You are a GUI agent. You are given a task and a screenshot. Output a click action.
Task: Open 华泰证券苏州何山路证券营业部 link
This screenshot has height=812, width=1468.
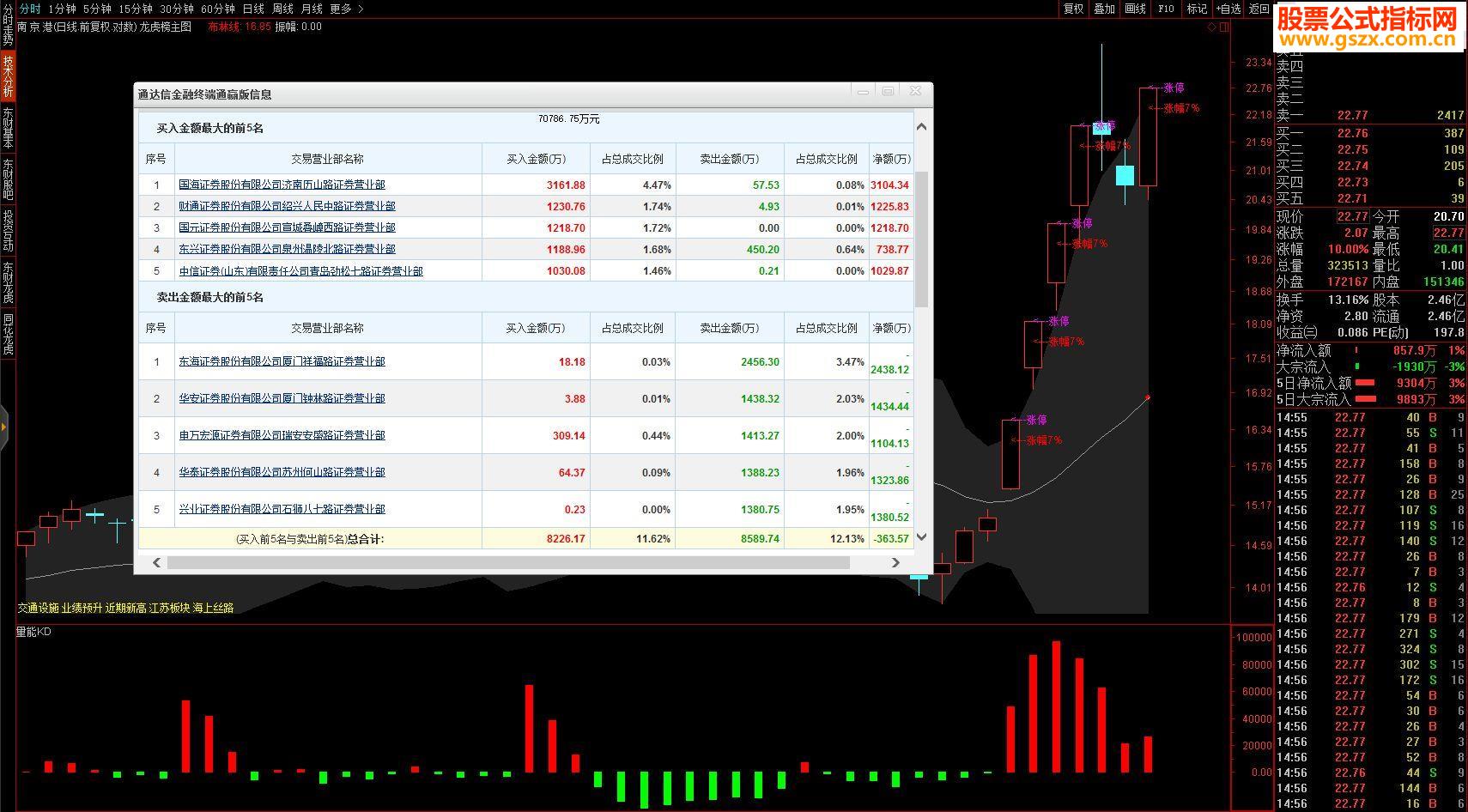tap(282, 472)
